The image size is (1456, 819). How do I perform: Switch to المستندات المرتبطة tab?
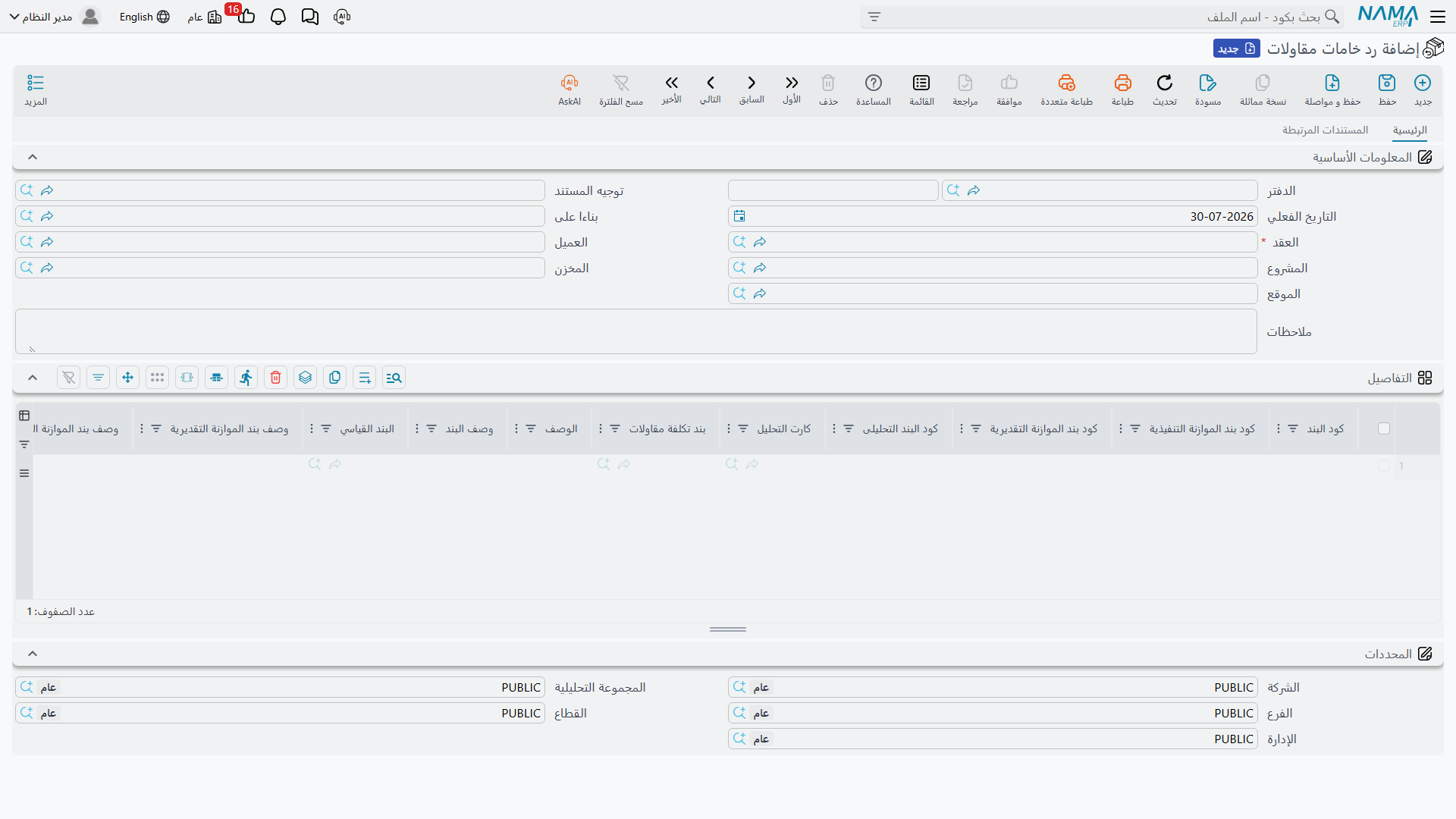tap(1326, 130)
